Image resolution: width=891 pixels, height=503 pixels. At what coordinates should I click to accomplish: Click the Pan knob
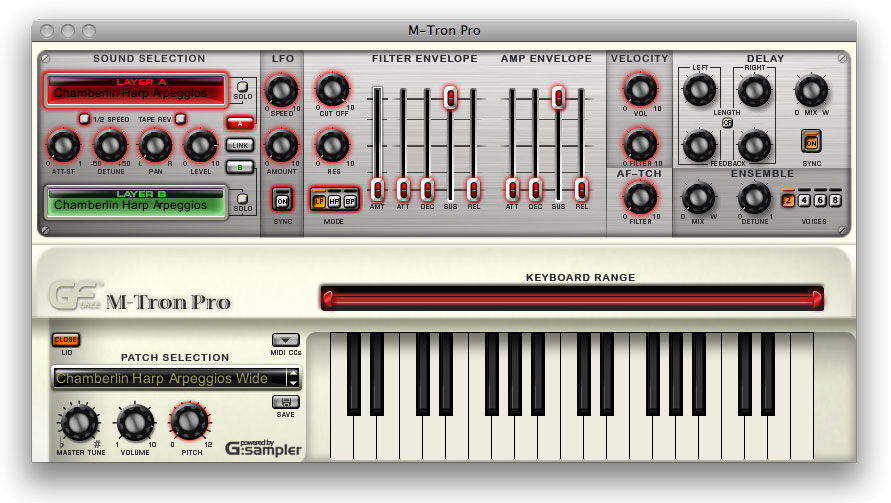(x=155, y=146)
